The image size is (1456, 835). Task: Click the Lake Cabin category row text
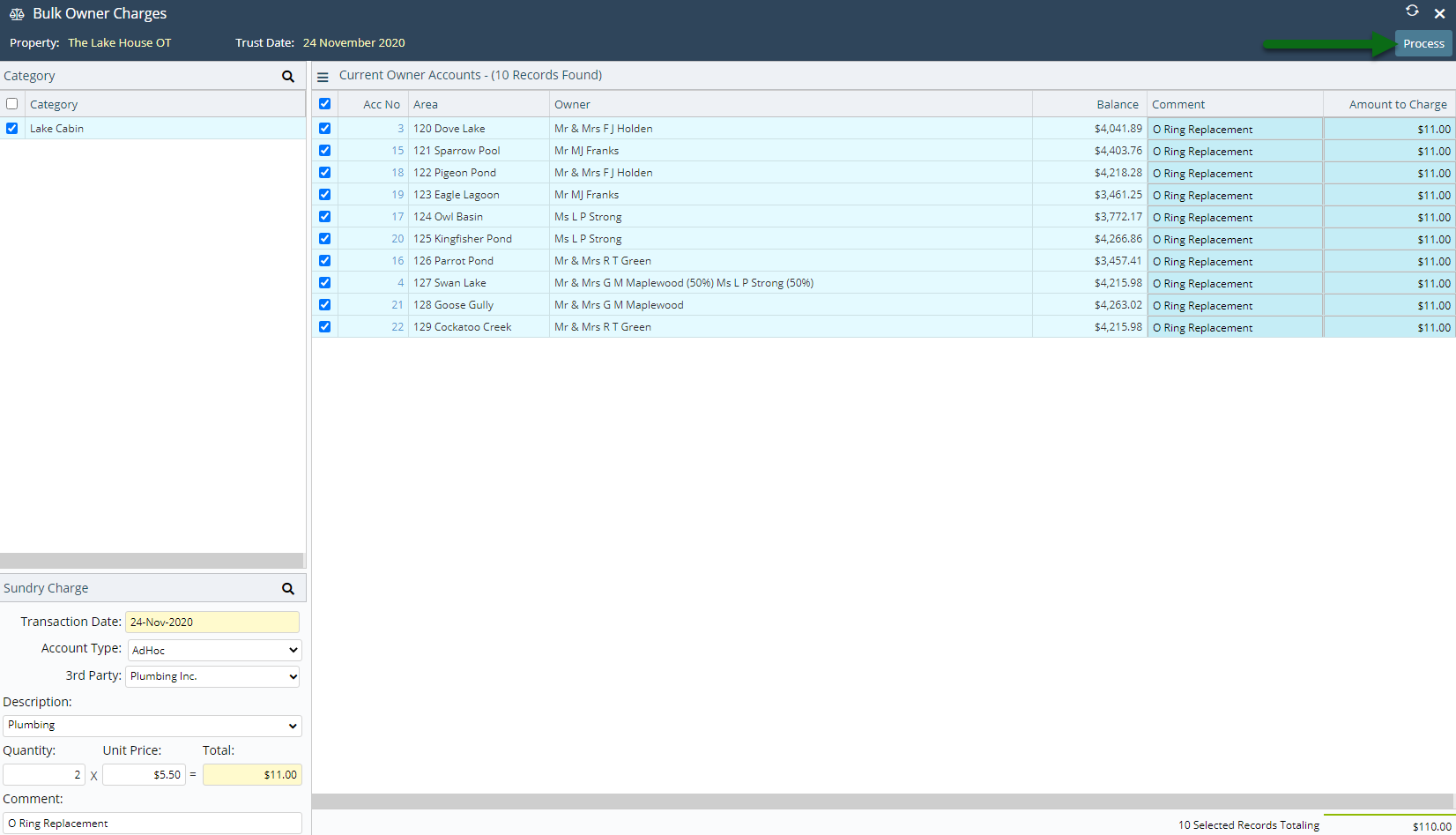click(56, 129)
